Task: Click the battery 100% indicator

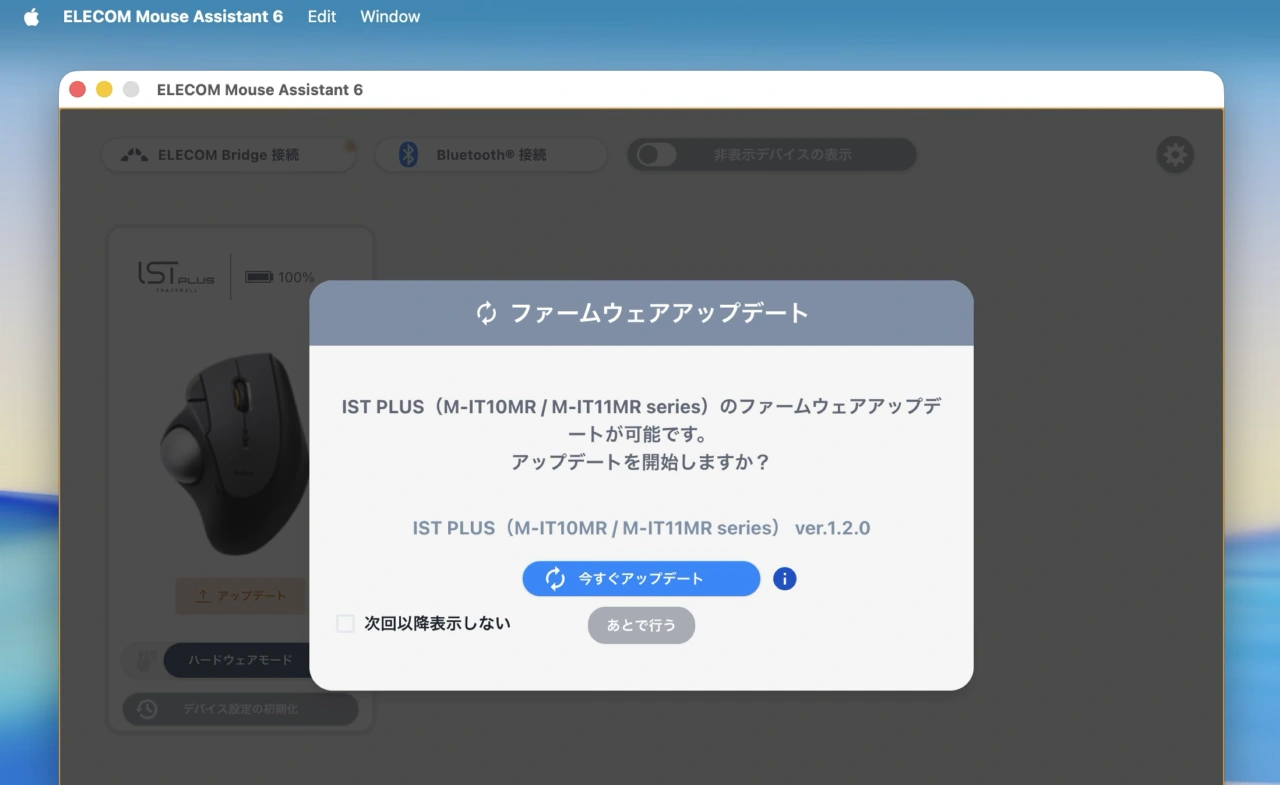Action: (280, 277)
